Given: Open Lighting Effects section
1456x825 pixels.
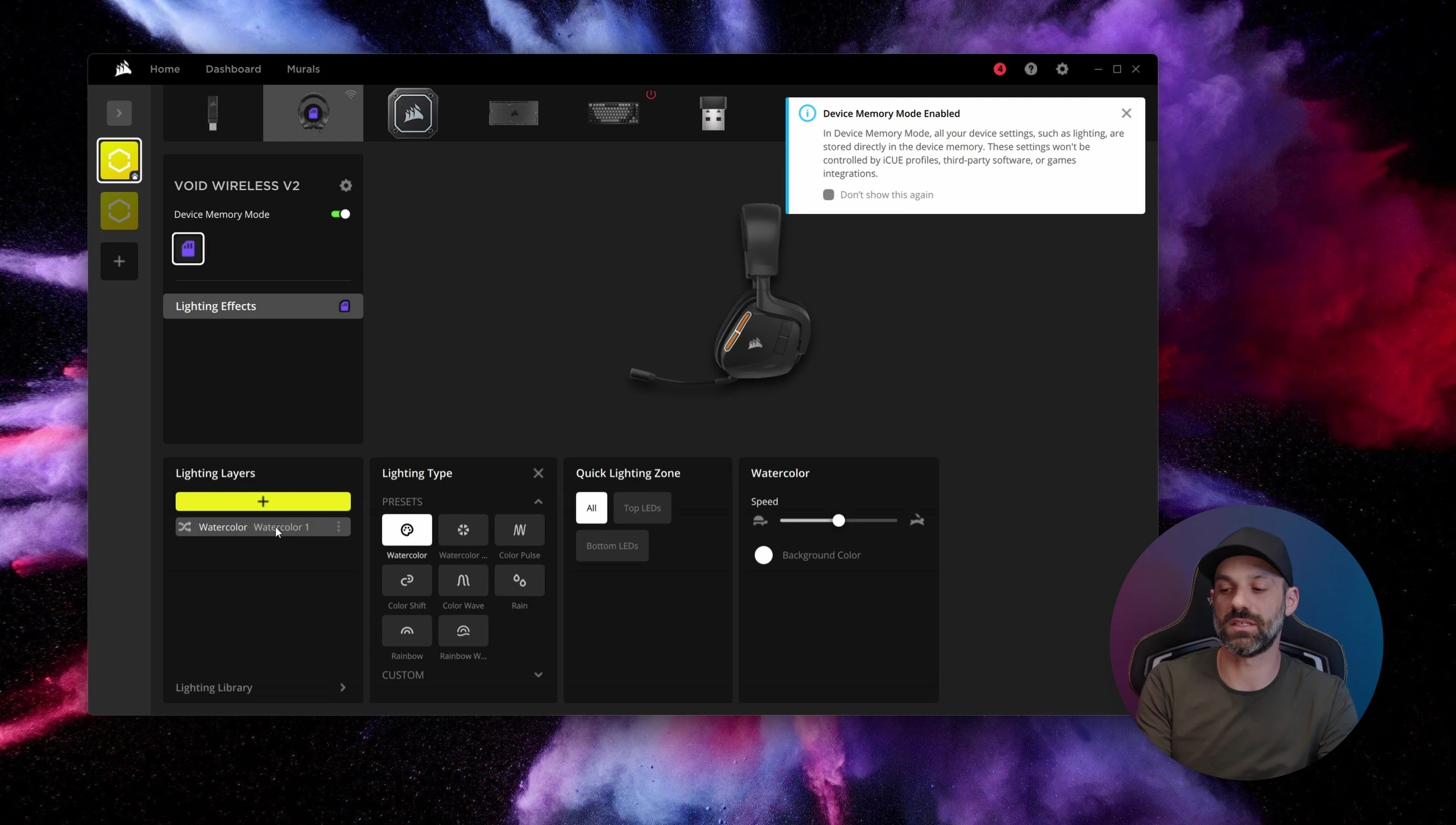Looking at the screenshot, I should tap(263, 306).
